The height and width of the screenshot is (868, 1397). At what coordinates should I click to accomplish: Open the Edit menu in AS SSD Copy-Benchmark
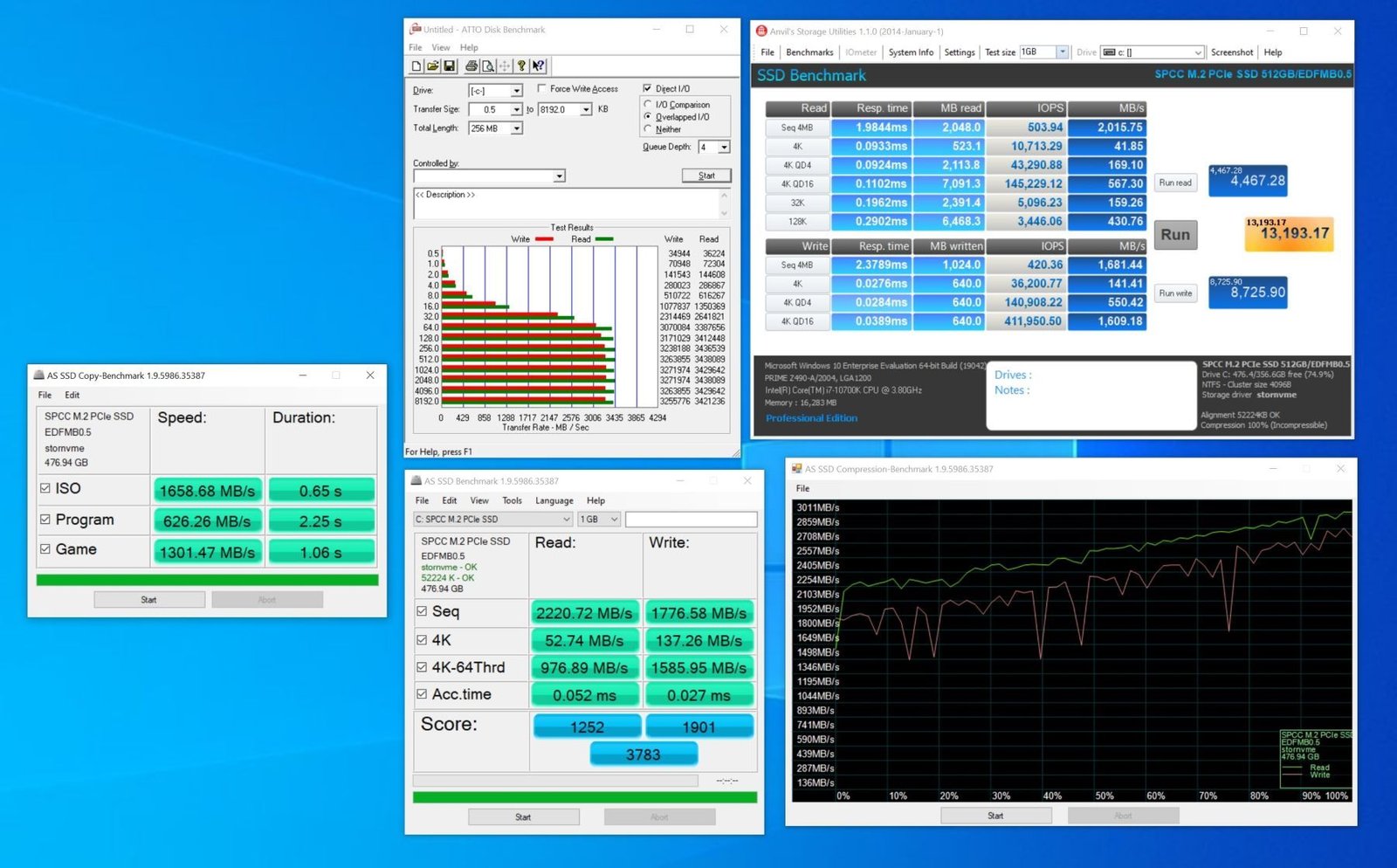[x=72, y=395]
